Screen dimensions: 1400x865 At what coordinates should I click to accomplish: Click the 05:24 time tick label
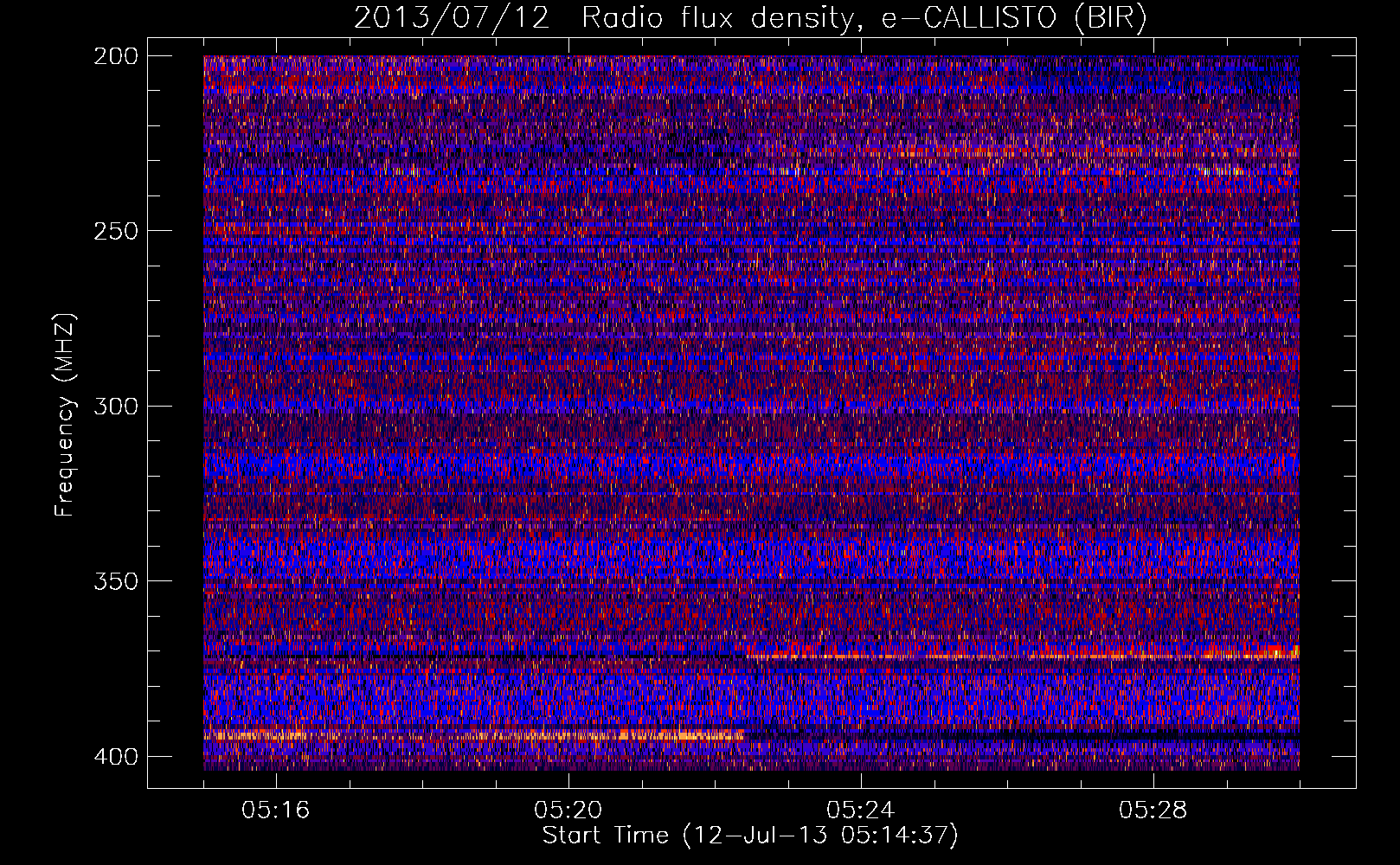861,810
